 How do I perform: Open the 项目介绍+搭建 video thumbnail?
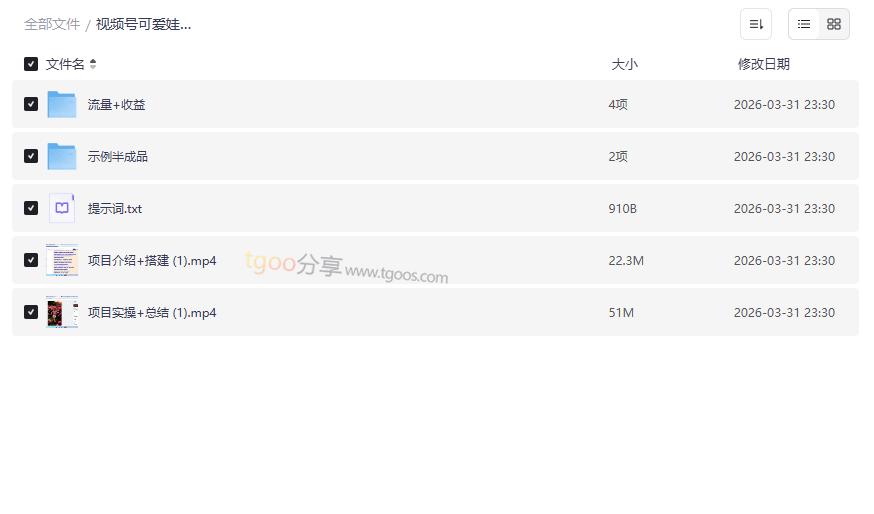point(62,260)
